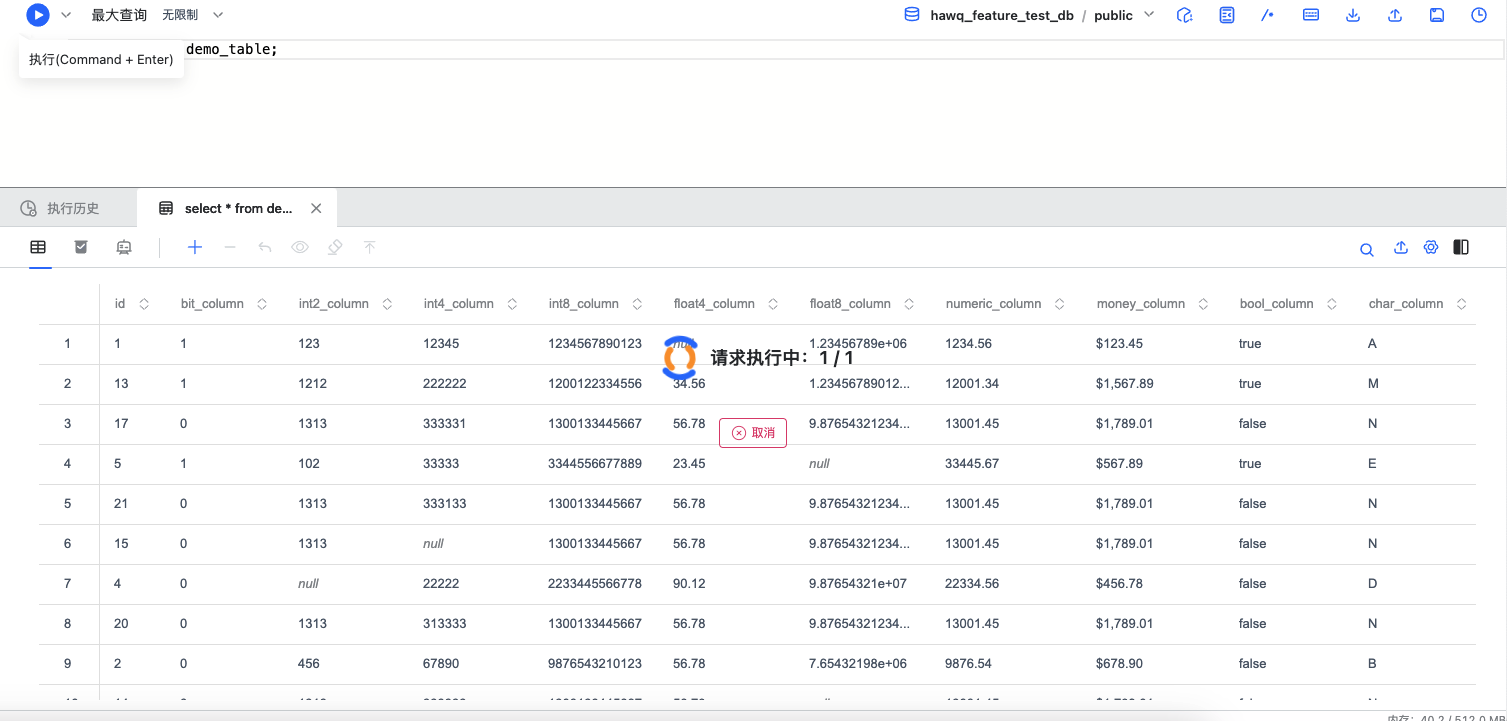Close the 'select * from de...' result tab

coord(316,208)
